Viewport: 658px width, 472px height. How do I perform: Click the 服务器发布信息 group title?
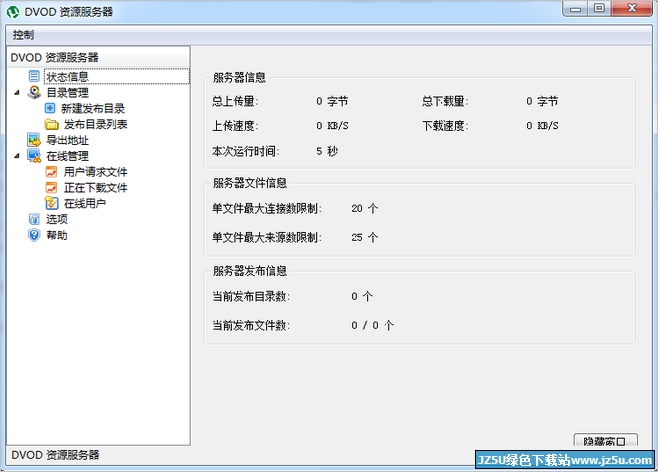tap(250, 271)
